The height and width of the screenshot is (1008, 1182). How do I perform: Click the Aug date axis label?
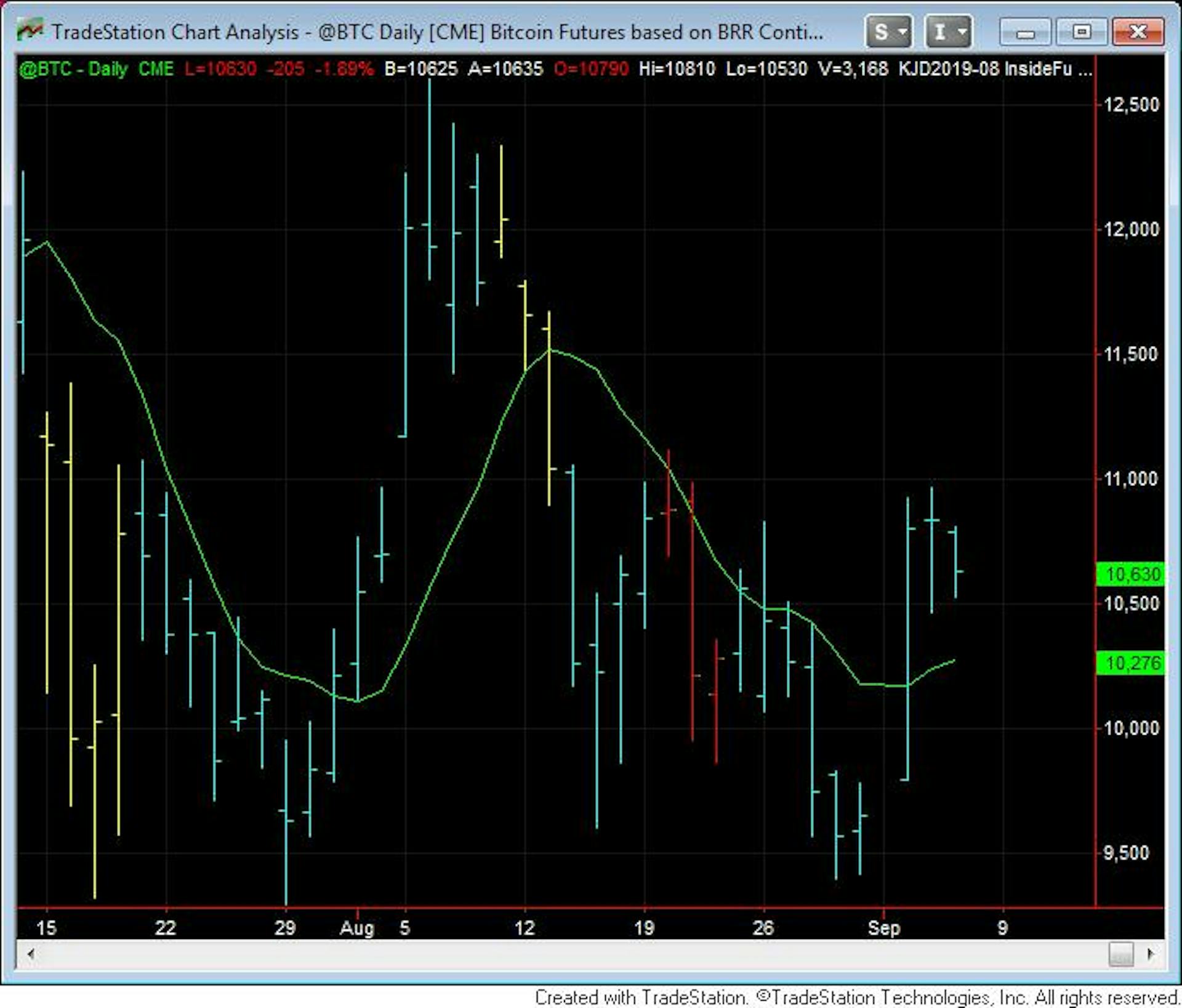point(357,928)
